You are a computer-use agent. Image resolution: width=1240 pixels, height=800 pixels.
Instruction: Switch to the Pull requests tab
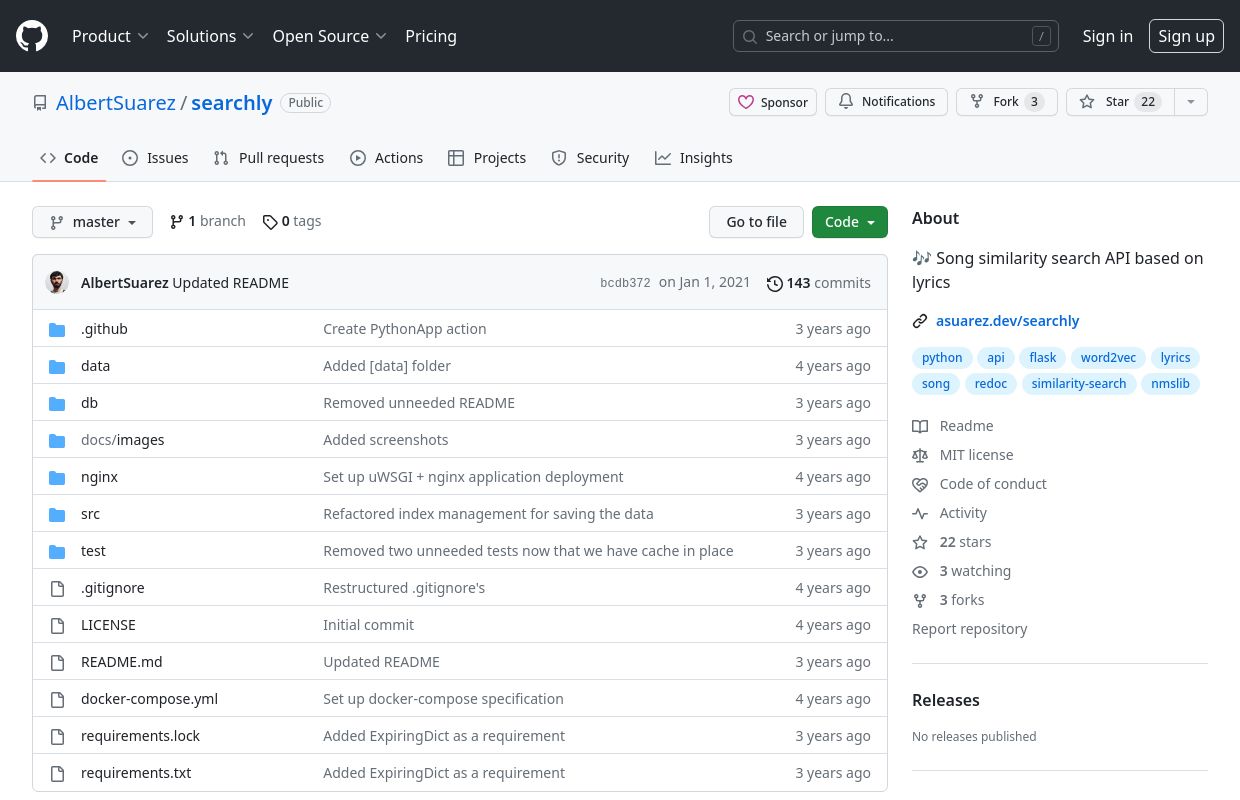click(269, 158)
